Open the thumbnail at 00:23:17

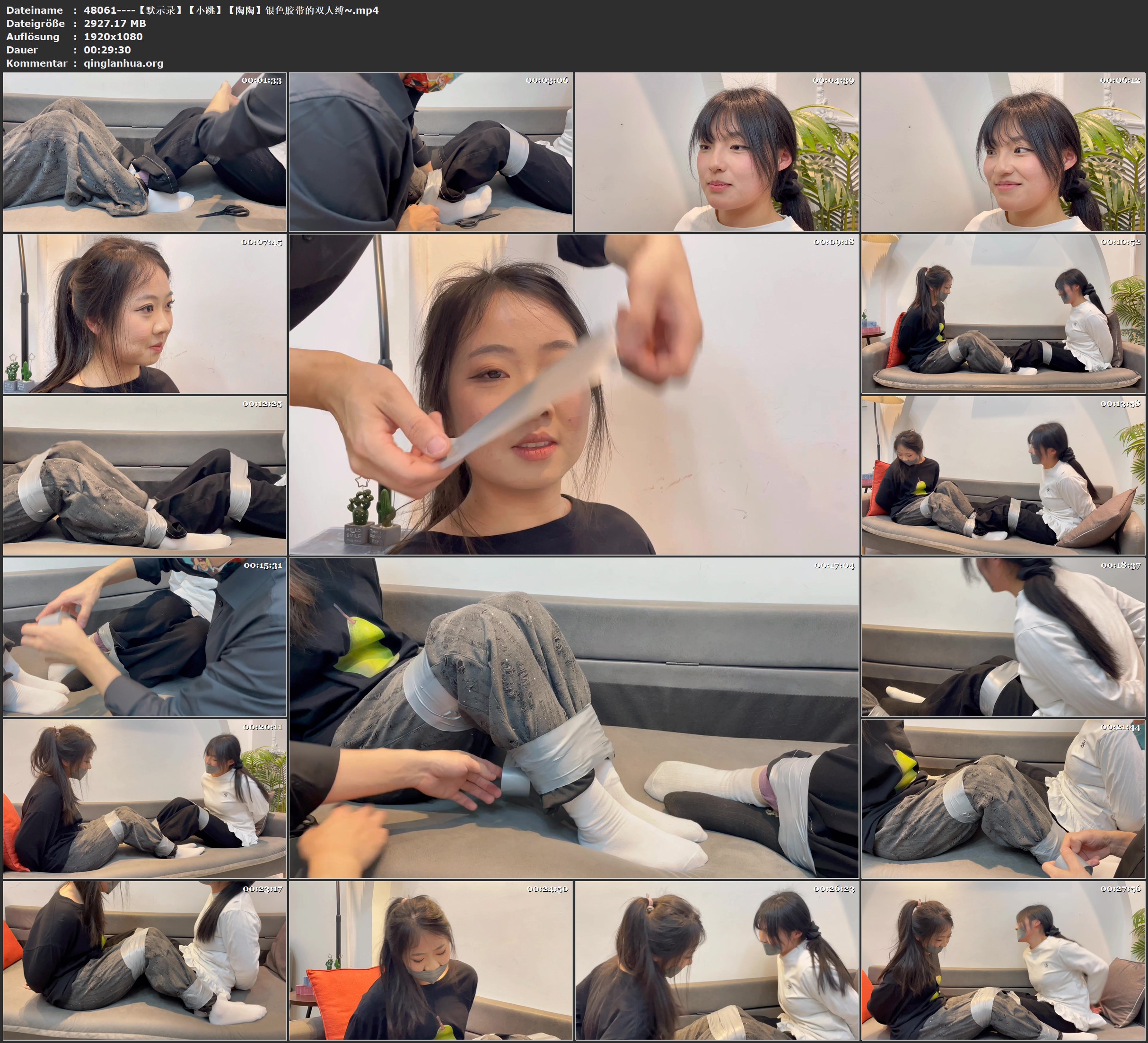[145, 960]
